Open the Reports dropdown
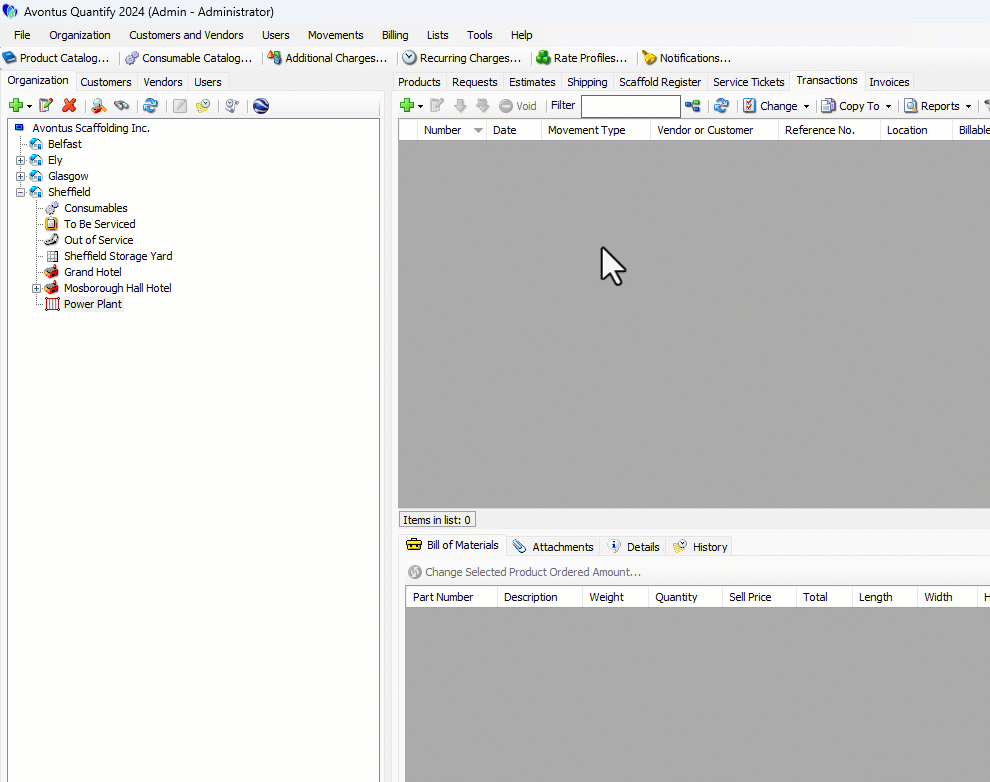The image size is (990, 782). [x=938, y=106]
